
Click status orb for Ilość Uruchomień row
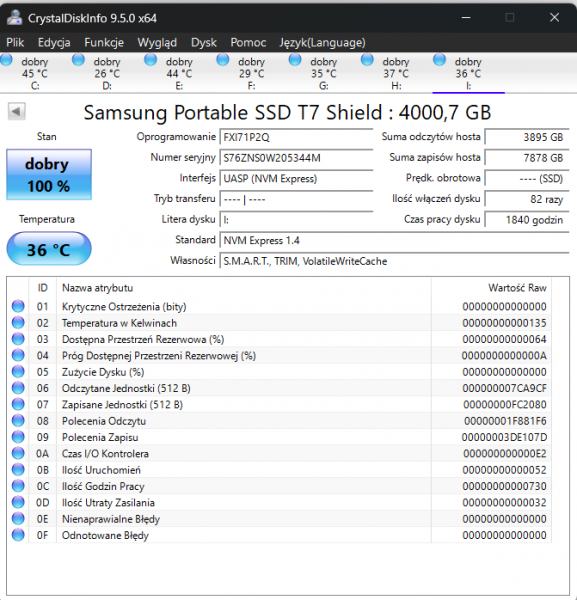pyautogui.click(x=18, y=470)
